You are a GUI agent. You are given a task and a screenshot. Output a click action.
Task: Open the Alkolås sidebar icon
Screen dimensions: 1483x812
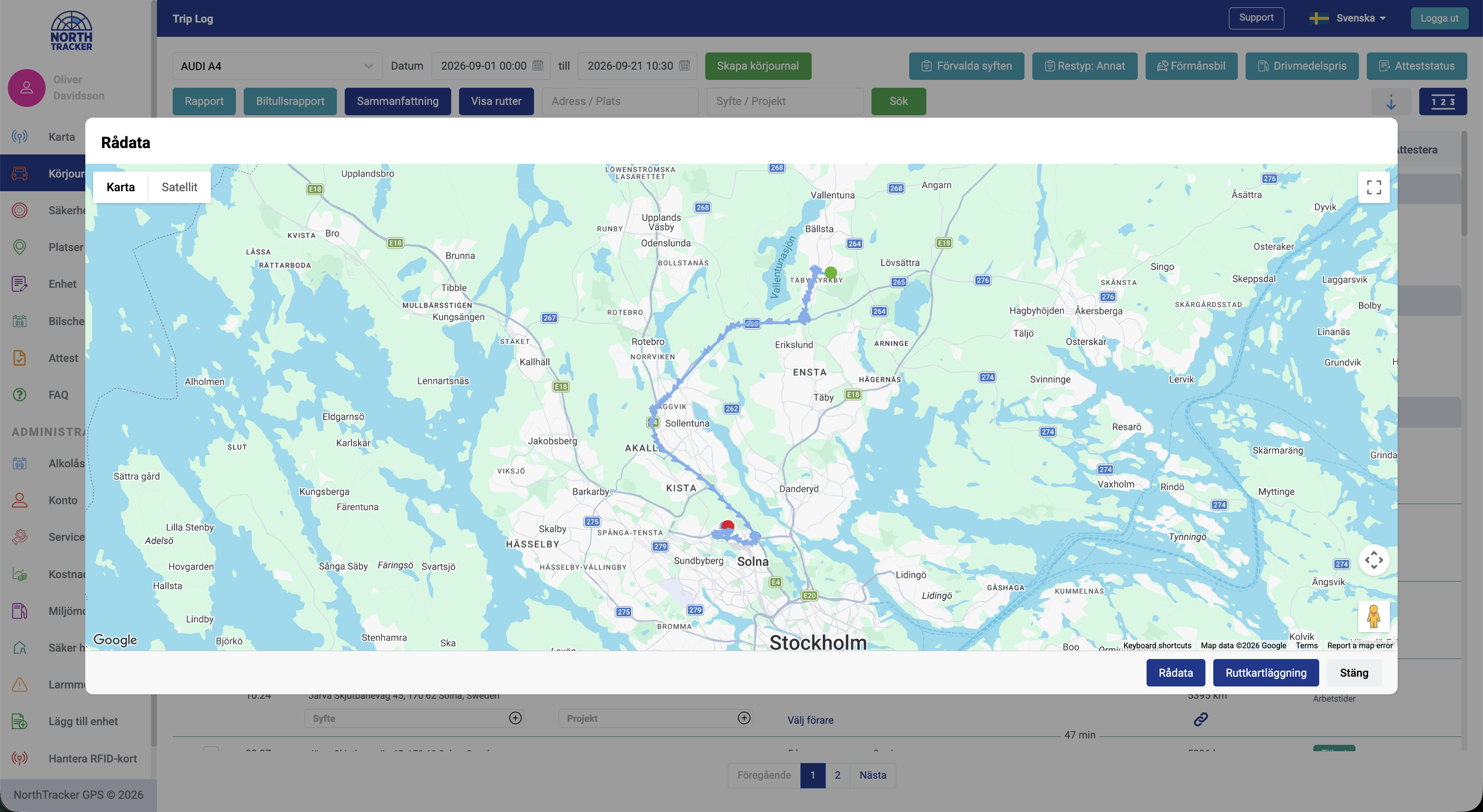20,463
